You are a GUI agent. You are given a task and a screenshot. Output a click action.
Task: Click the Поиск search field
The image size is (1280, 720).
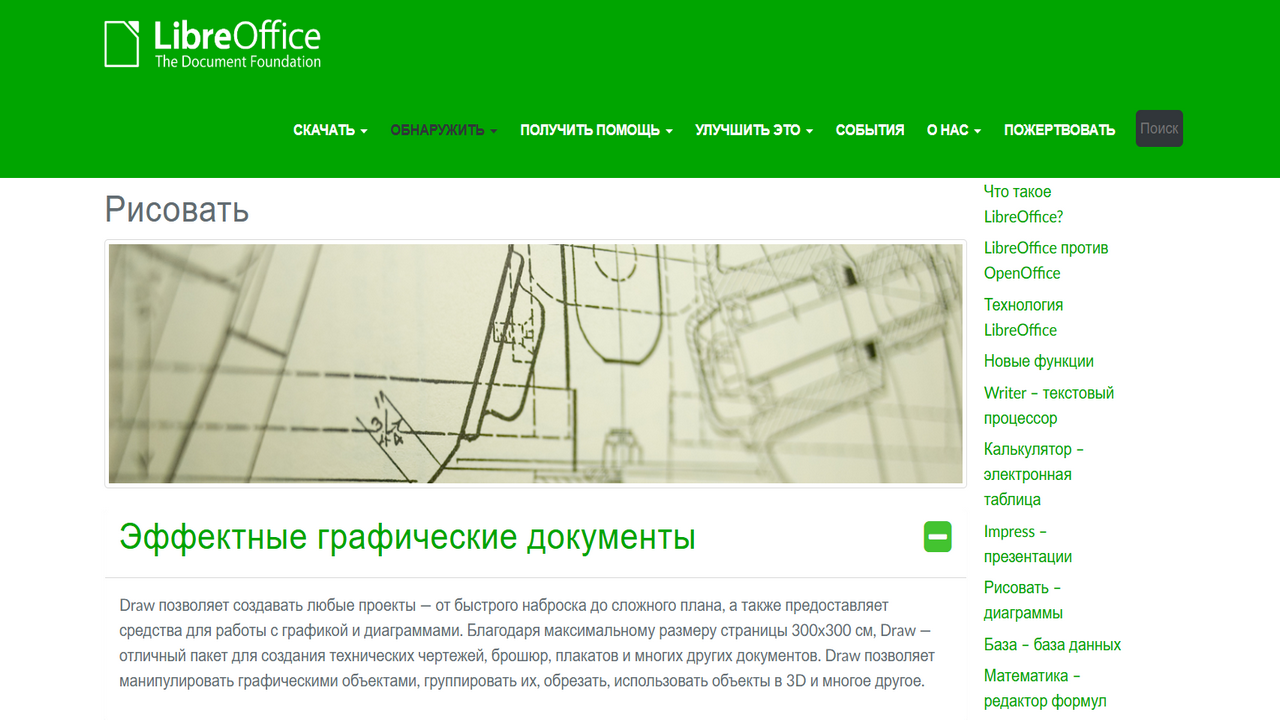[1159, 128]
